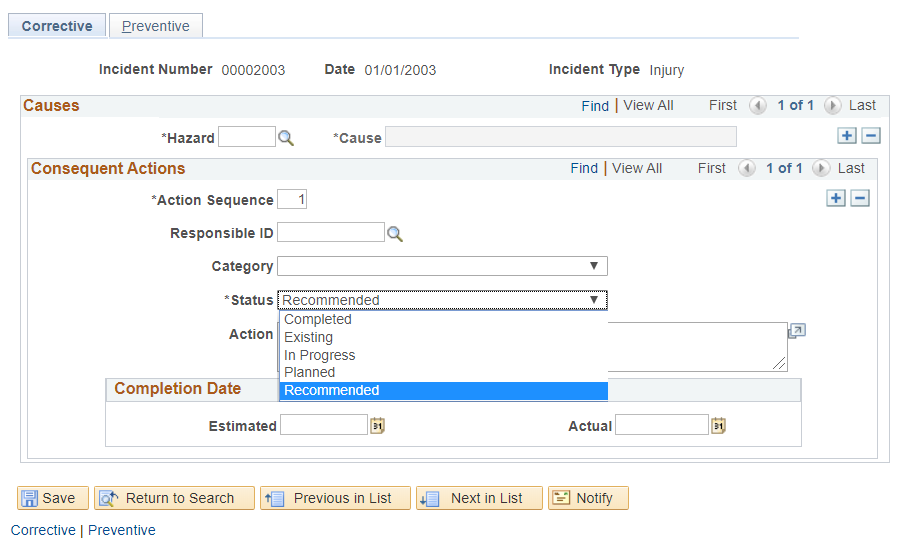Screen dimensions: 906x550
Task: Click Return to Search button
Action: click(174, 498)
